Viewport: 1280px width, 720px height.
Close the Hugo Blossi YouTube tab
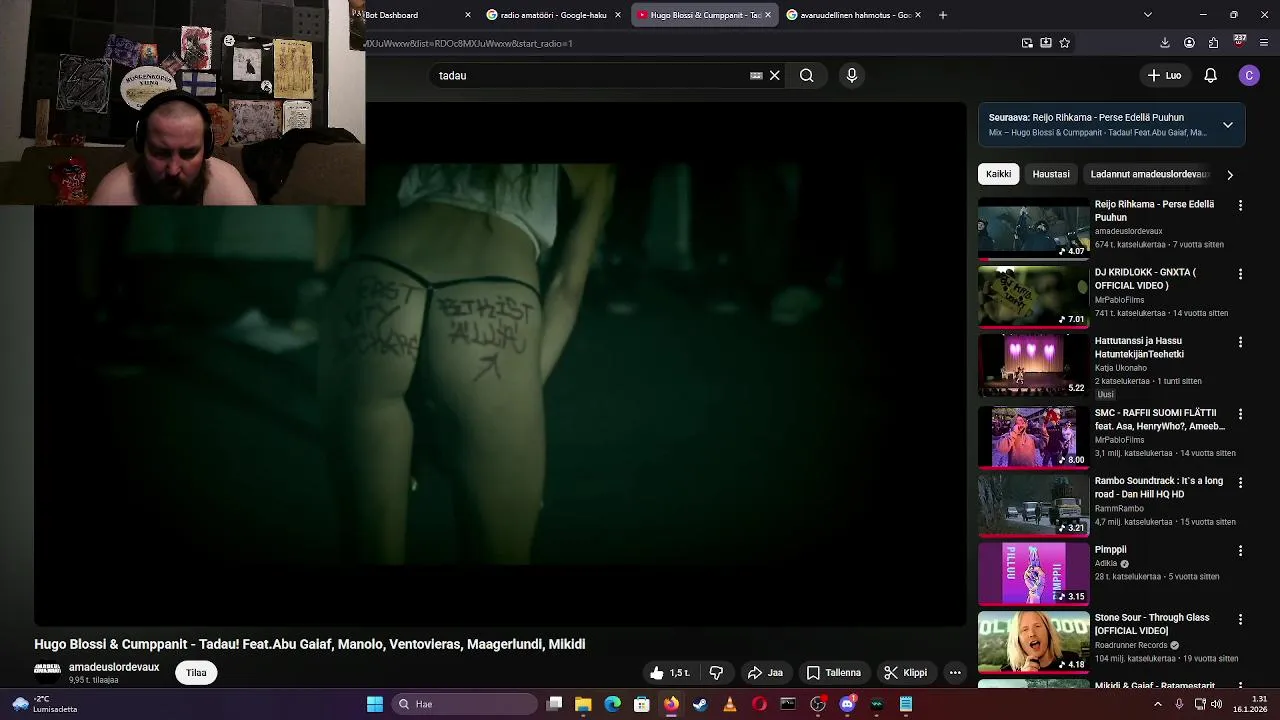tap(767, 15)
